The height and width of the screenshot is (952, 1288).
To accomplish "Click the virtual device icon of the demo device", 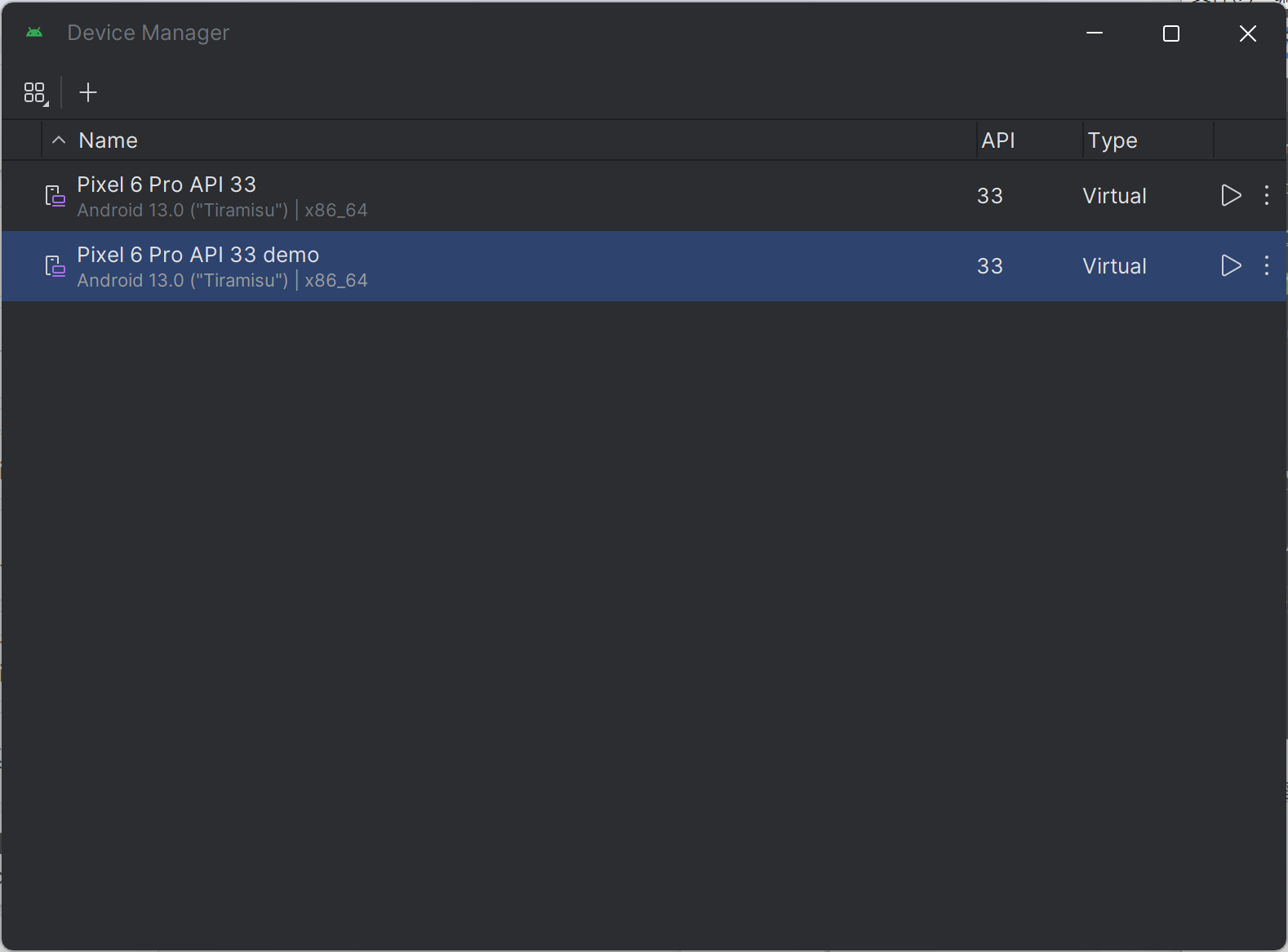I will coord(55,266).
